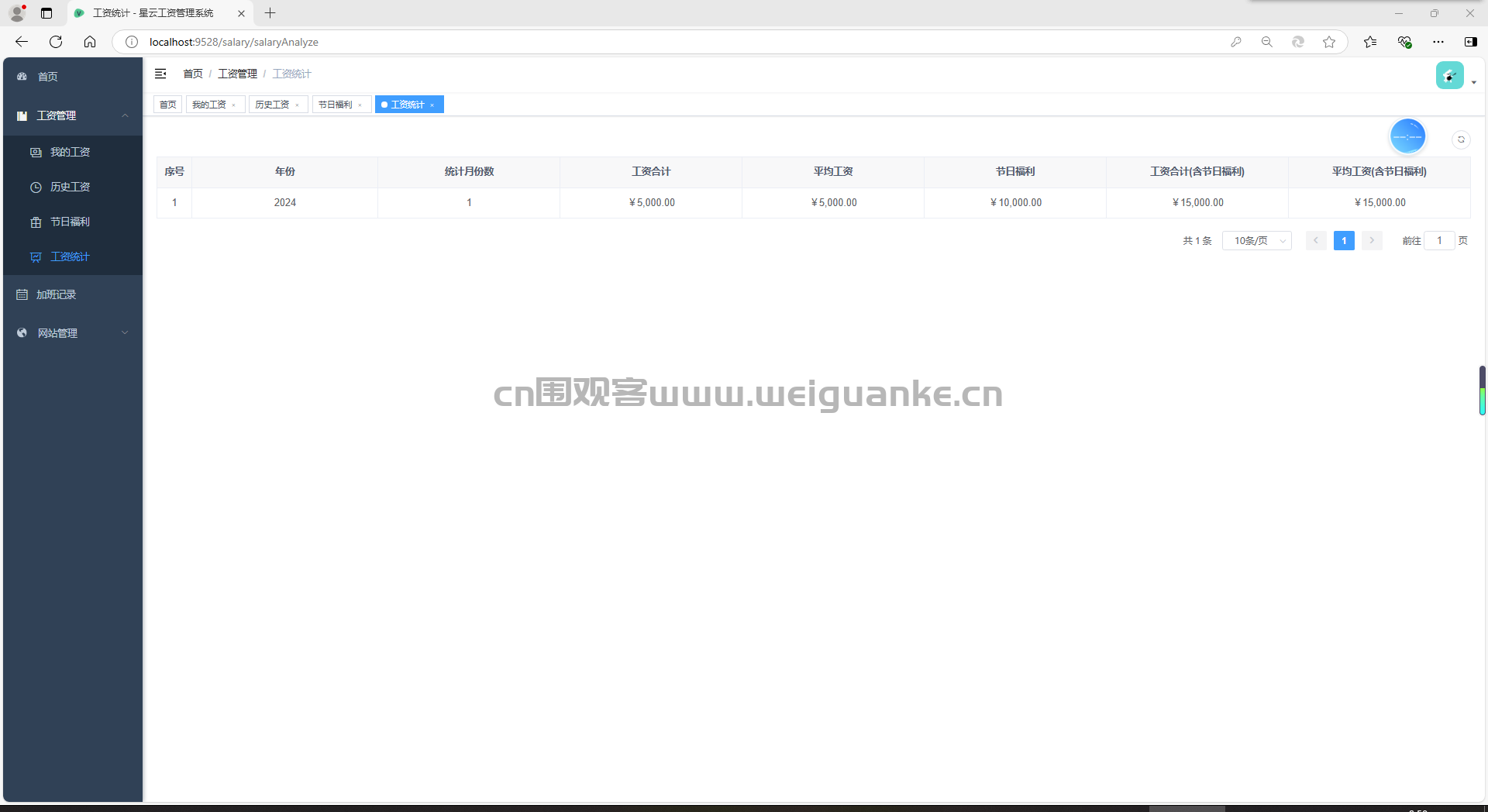The width and height of the screenshot is (1488, 812).
Task: Open the 首页 dashboard sidebar item
Action: (73, 77)
